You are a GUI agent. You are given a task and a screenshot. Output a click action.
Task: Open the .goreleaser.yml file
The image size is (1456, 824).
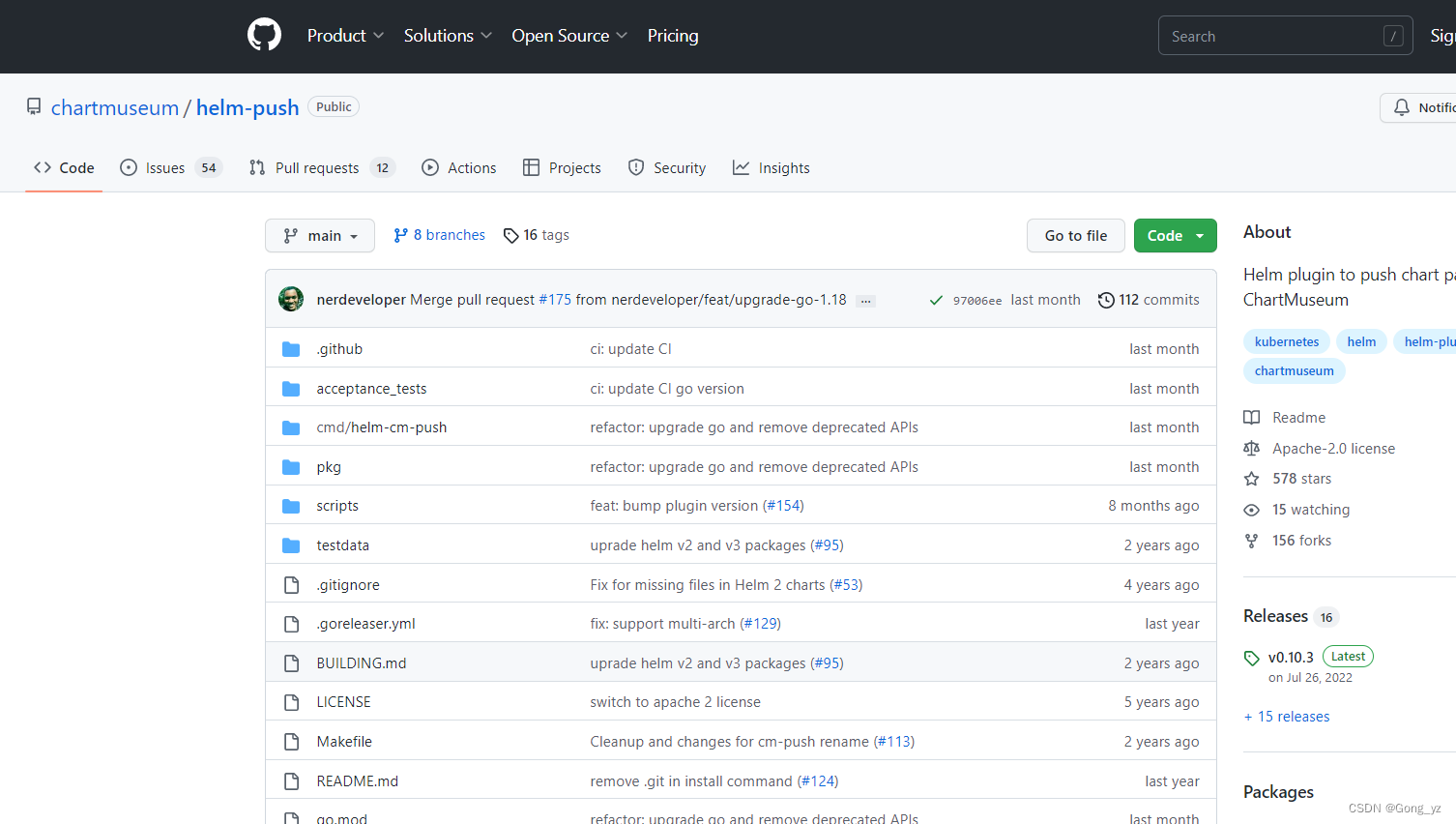(x=366, y=624)
